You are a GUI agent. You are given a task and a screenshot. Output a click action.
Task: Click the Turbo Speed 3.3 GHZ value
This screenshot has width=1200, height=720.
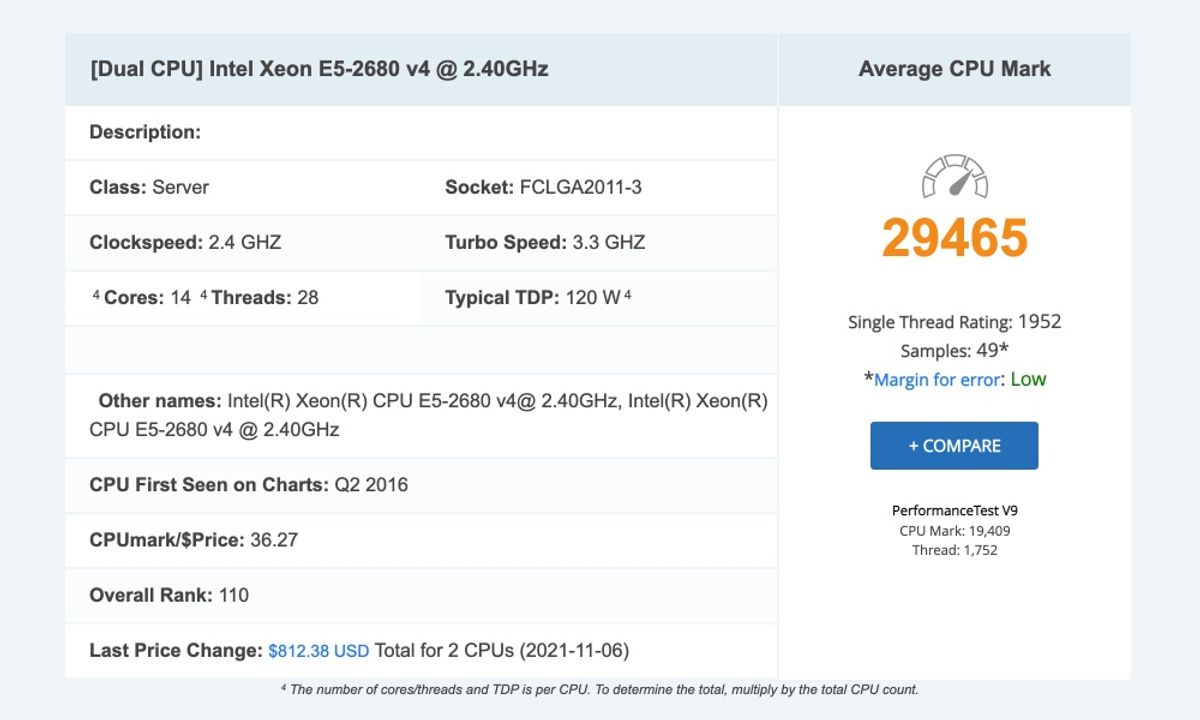click(608, 242)
